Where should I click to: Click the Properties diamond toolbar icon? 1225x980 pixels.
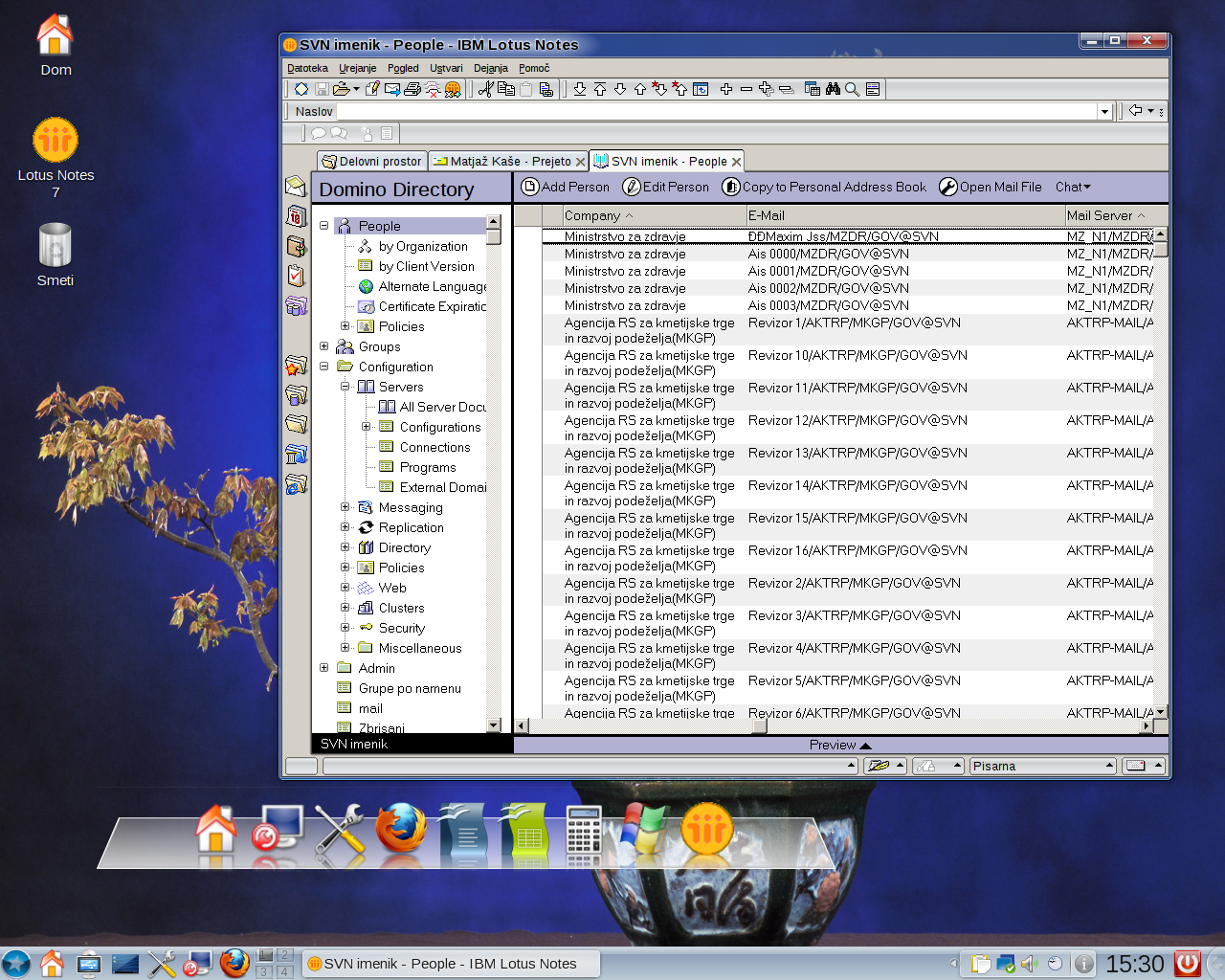click(301, 89)
